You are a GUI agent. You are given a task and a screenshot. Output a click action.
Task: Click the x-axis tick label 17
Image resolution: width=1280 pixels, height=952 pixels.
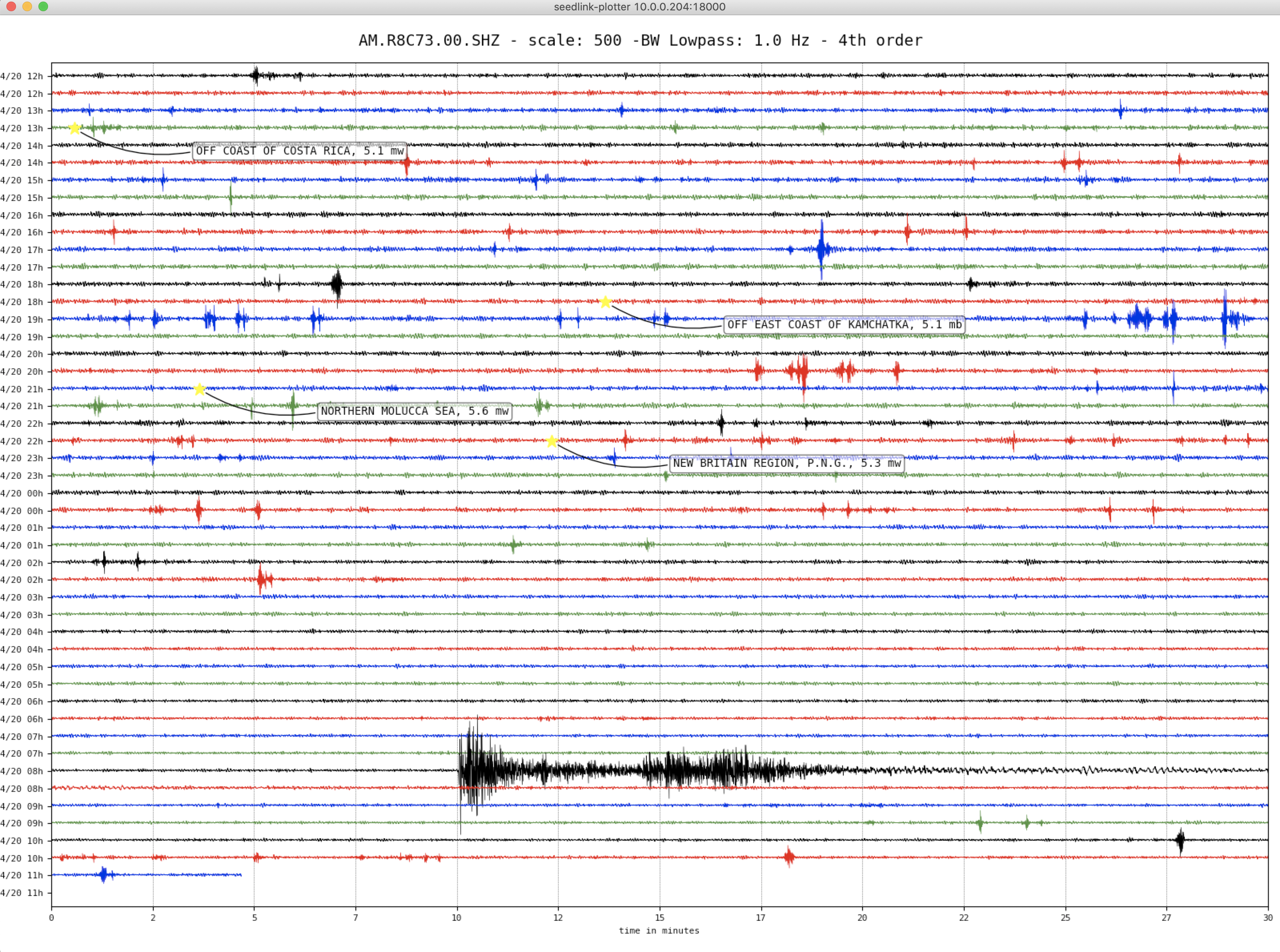tap(761, 918)
